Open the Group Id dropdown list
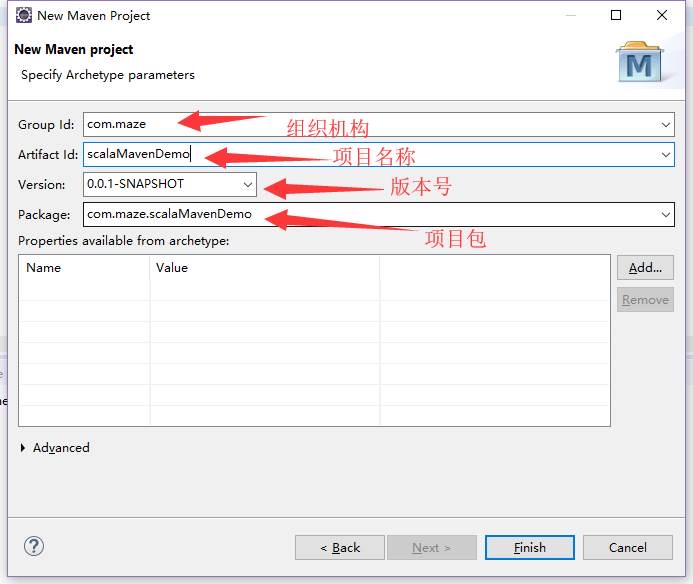693x584 pixels. click(666, 125)
